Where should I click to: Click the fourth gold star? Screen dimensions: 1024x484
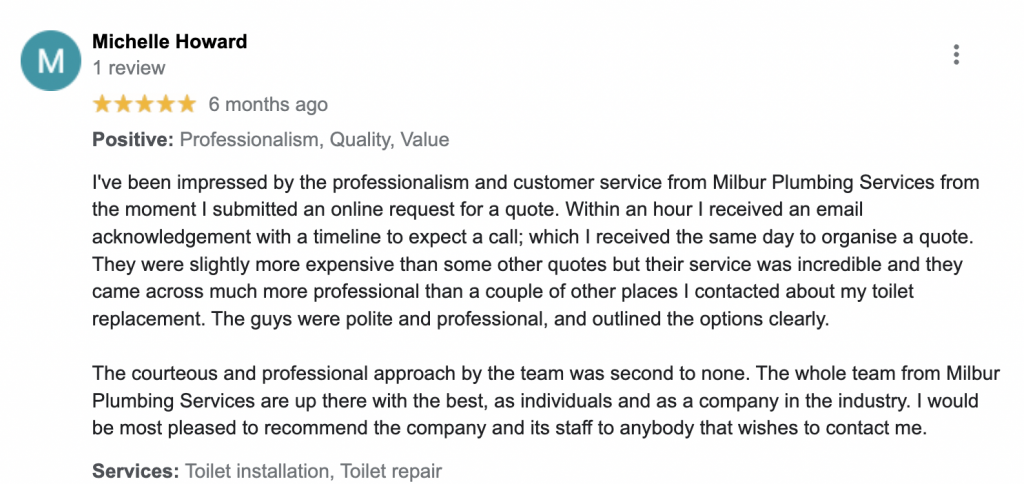pos(165,104)
